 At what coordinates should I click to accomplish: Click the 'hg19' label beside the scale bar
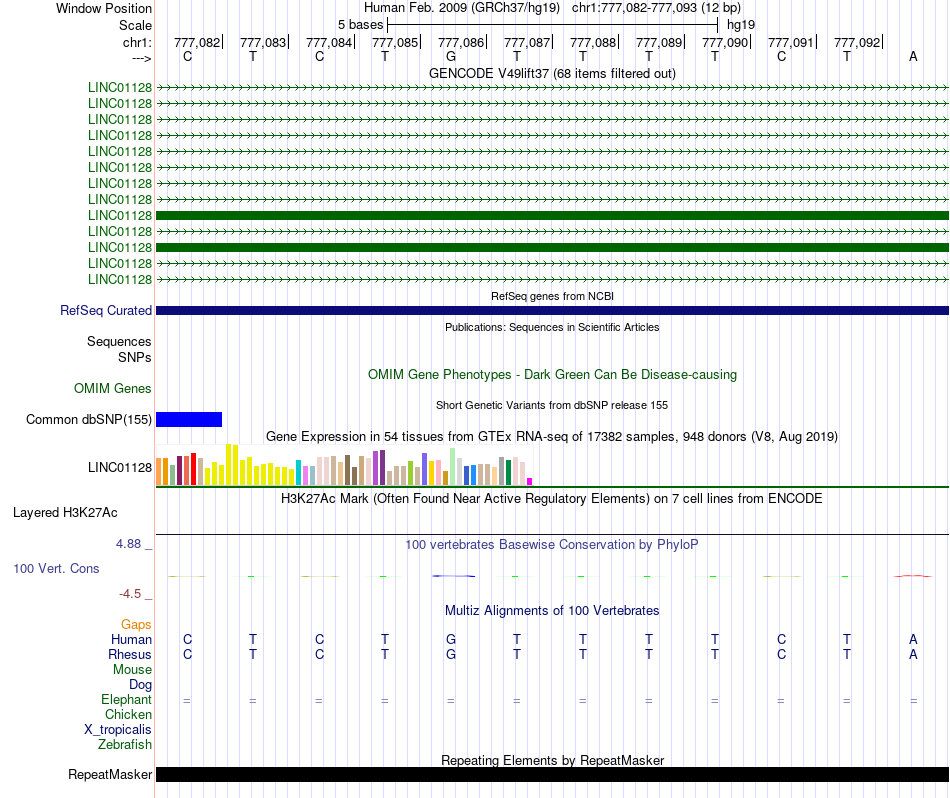click(x=741, y=25)
